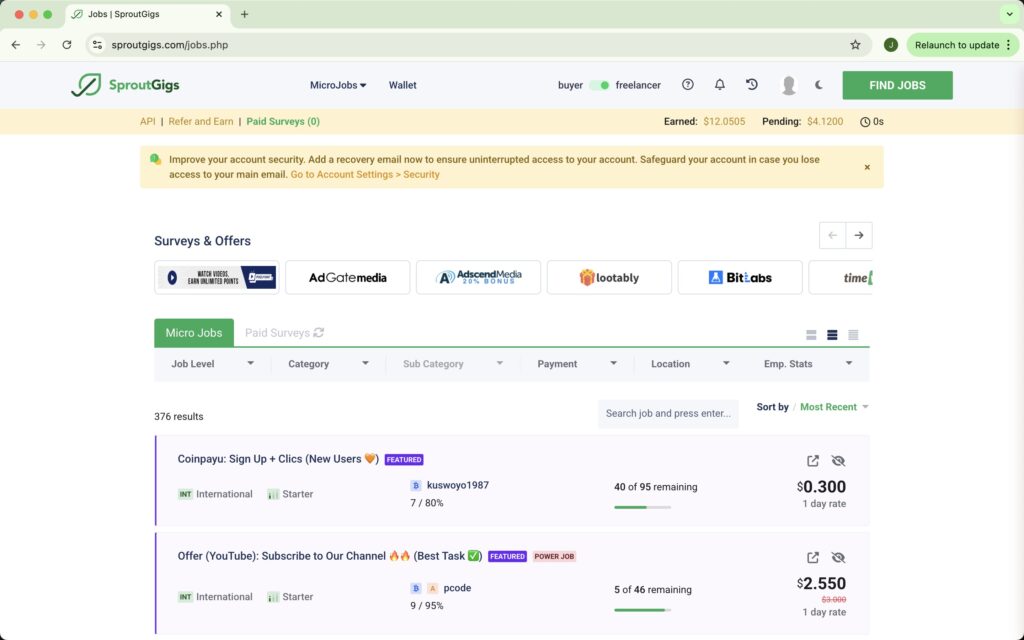Bookmark this page with star icon

[855, 45]
